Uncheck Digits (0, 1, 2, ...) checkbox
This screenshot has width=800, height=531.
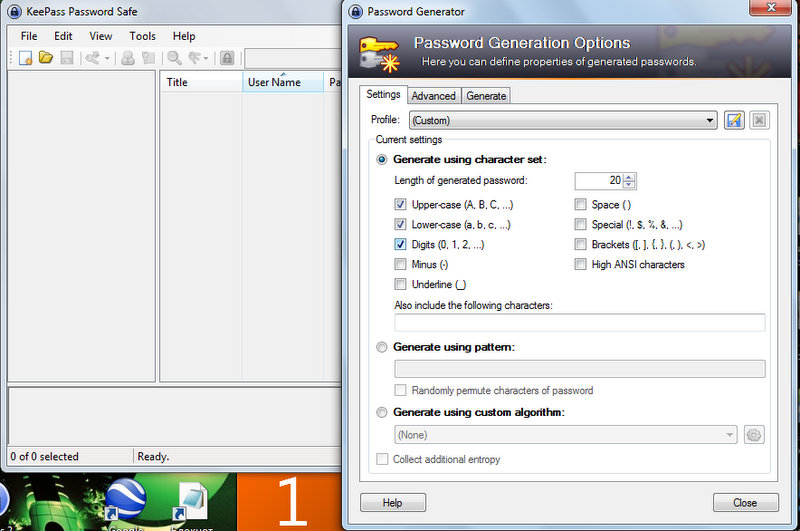coord(401,244)
